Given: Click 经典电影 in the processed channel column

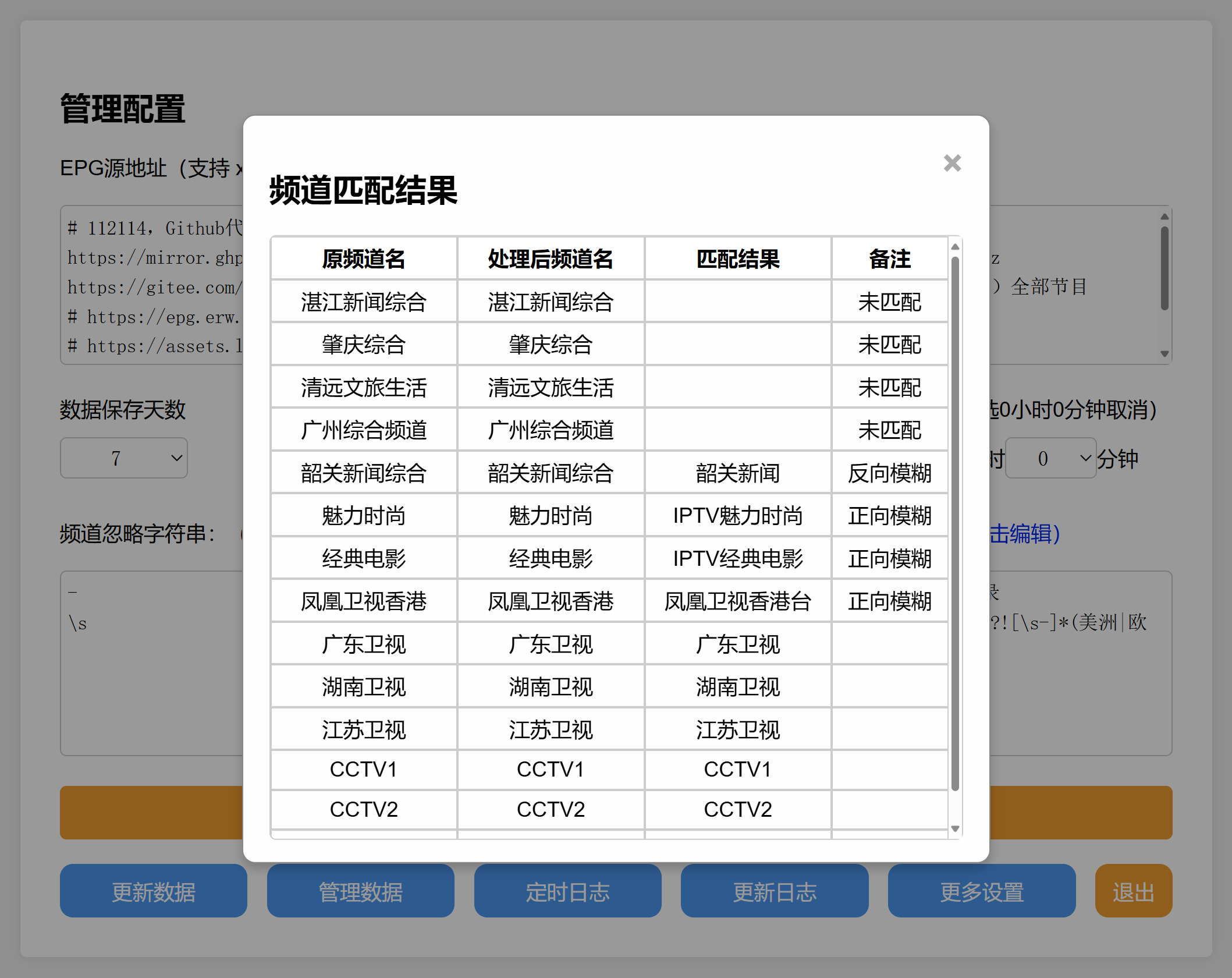Looking at the screenshot, I should click(x=551, y=558).
